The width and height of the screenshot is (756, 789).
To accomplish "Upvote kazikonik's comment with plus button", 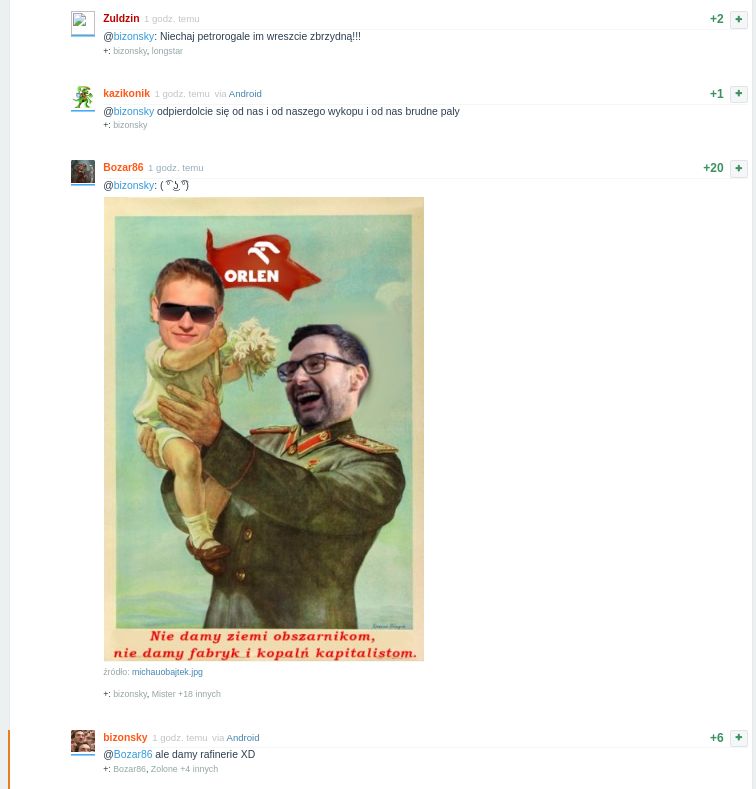I will 738,94.
